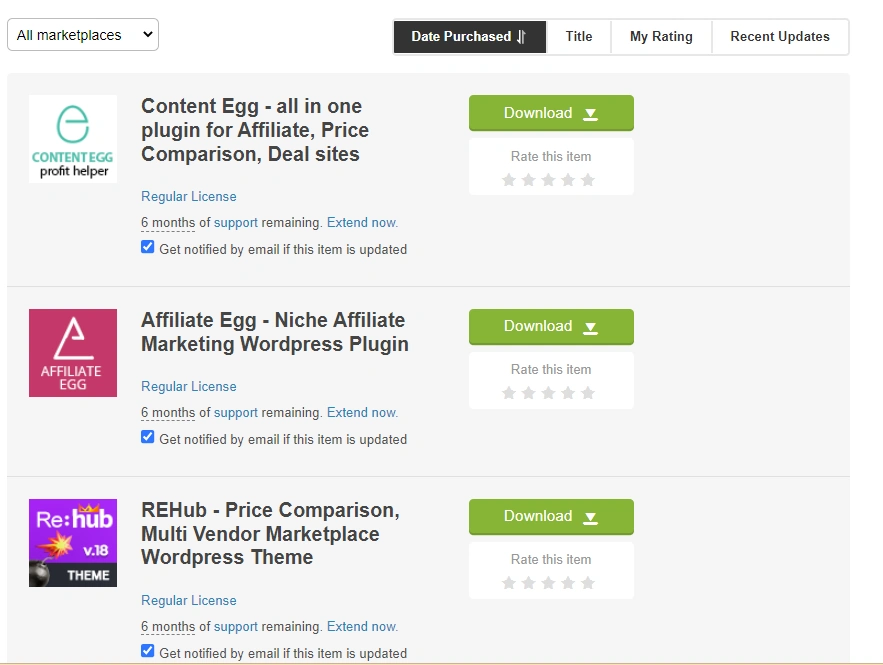
Task: Click '6 months' text under Affiliate Egg
Action: [168, 413]
